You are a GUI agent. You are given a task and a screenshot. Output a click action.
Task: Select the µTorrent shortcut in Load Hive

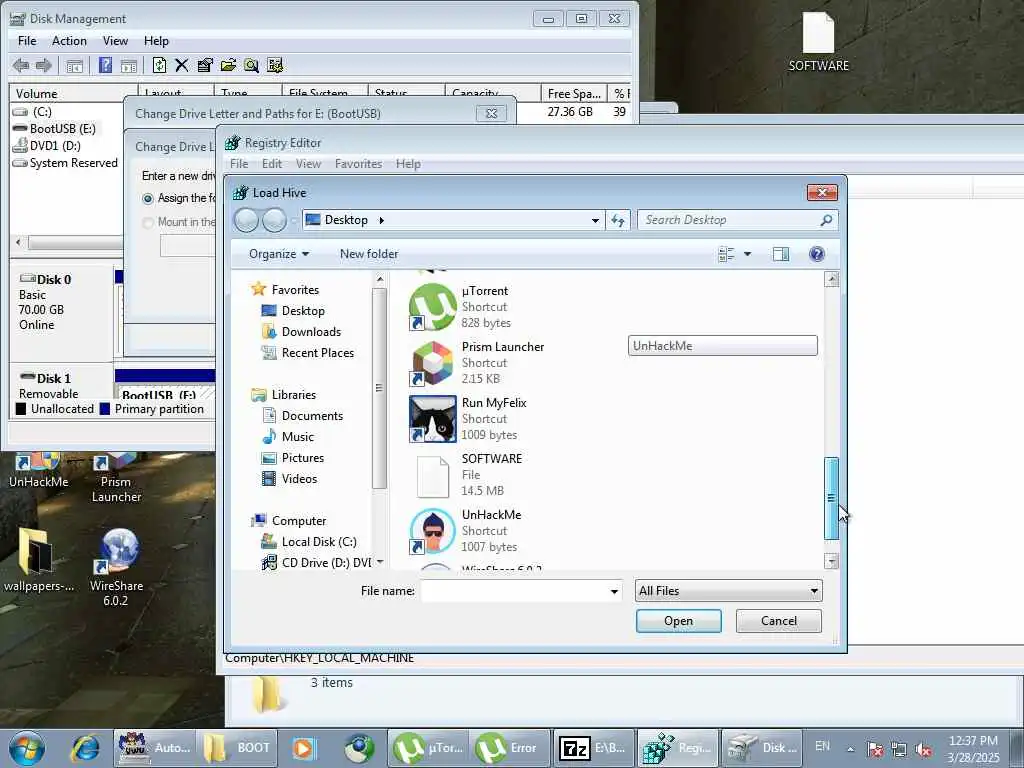click(x=485, y=306)
